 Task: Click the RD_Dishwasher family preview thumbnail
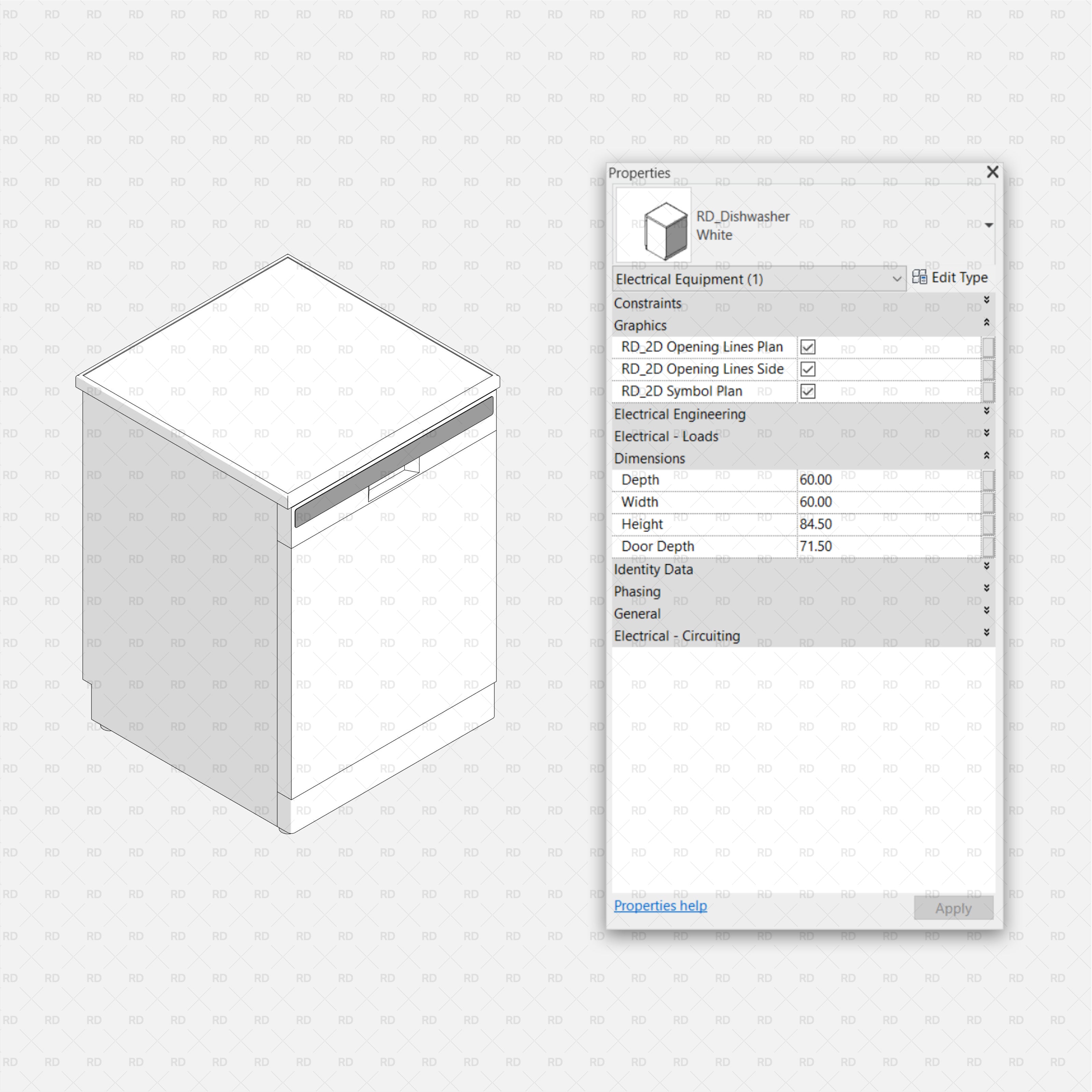point(653,225)
